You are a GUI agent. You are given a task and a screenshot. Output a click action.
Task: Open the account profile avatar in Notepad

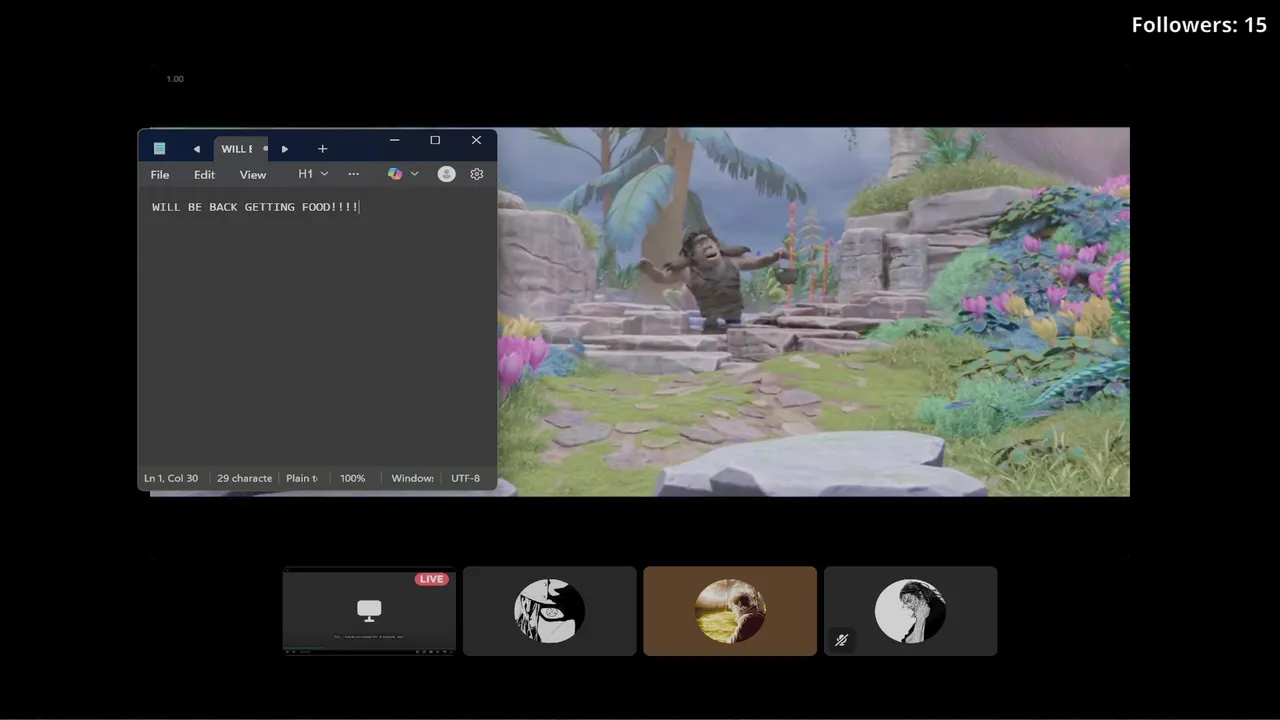pyautogui.click(x=446, y=174)
